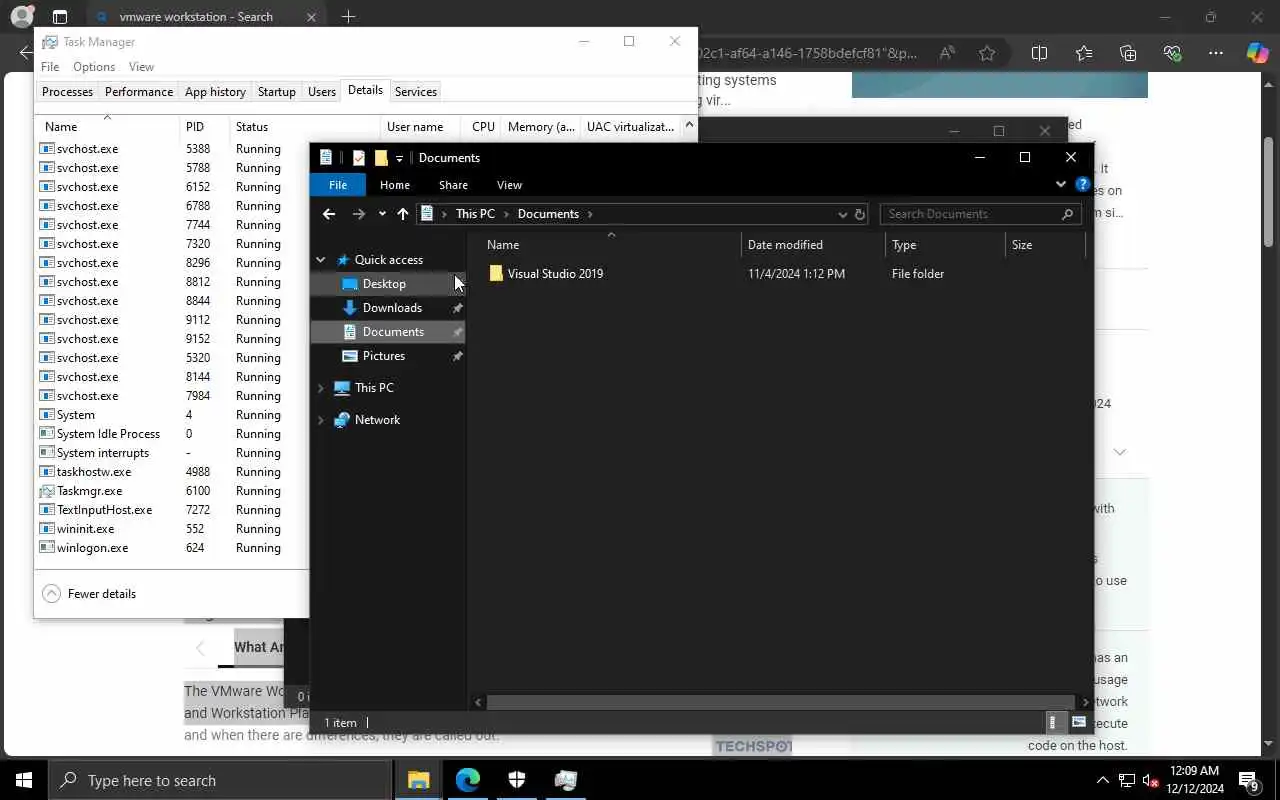
Task: Switch to Task Manager's Processes tab
Action: 67,92
